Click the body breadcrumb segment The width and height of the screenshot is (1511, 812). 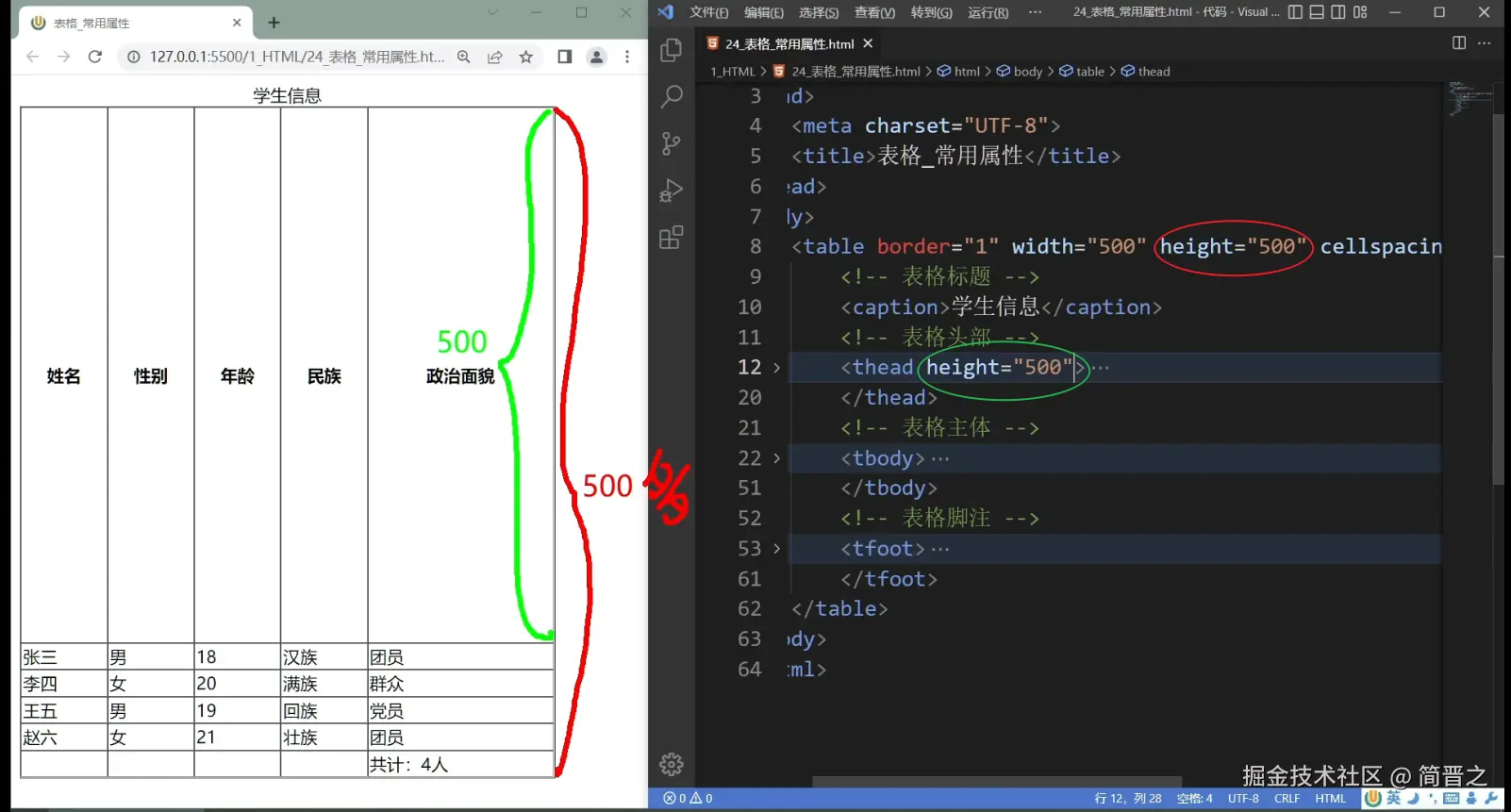[1020, 72]
